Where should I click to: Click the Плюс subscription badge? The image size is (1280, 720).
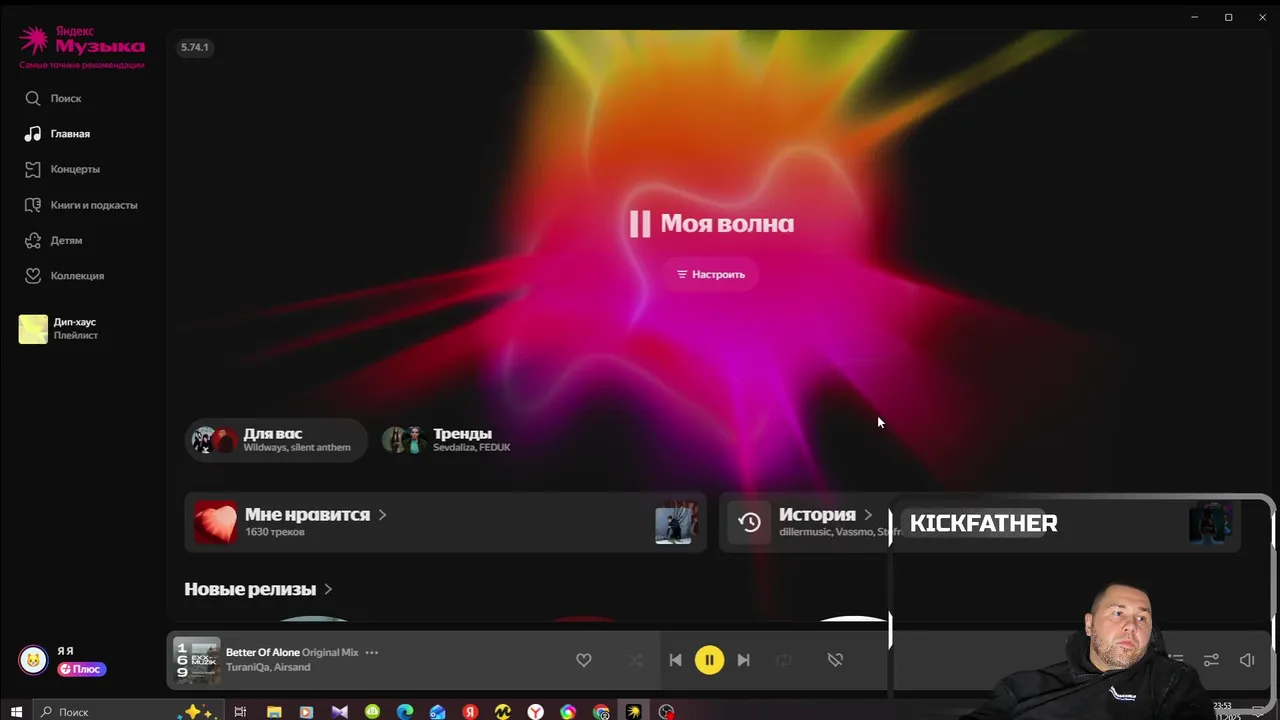pos(81,669)
